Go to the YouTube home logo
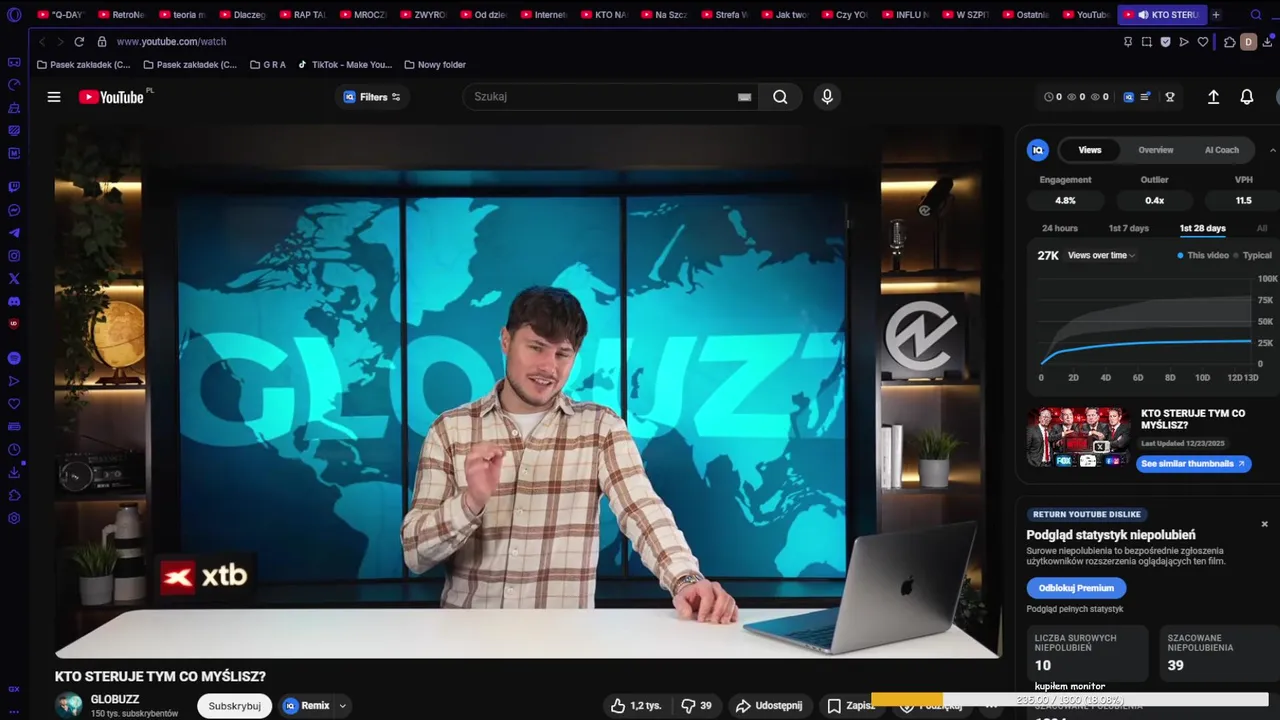 pos(111,97)
